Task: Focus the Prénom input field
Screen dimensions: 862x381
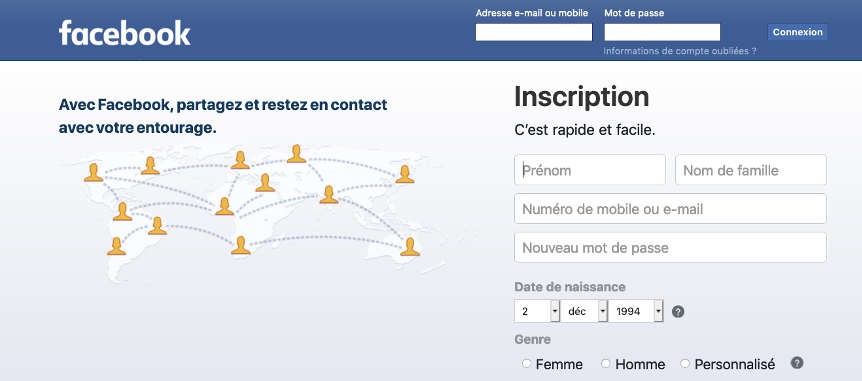Action: pyautogui.click(x=590, y=170)
